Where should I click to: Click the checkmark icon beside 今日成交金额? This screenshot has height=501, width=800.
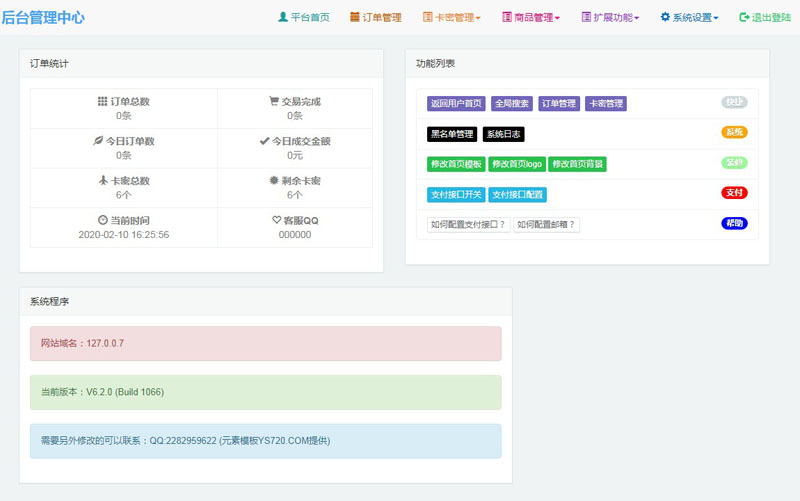coord(264,141)
